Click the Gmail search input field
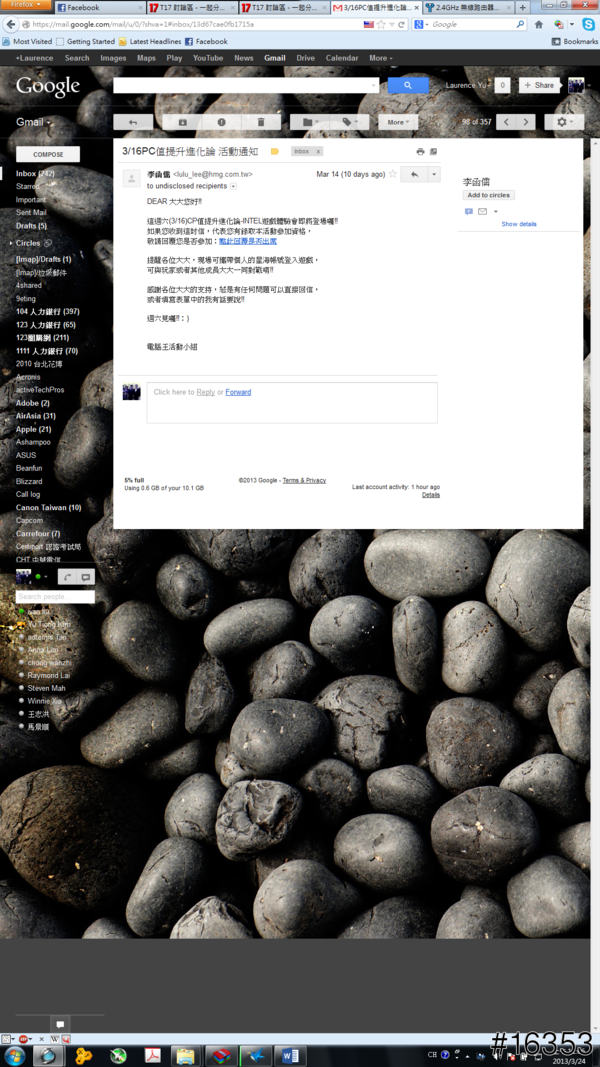This screenshot has width=600, height=1067. tap(241, 85)
